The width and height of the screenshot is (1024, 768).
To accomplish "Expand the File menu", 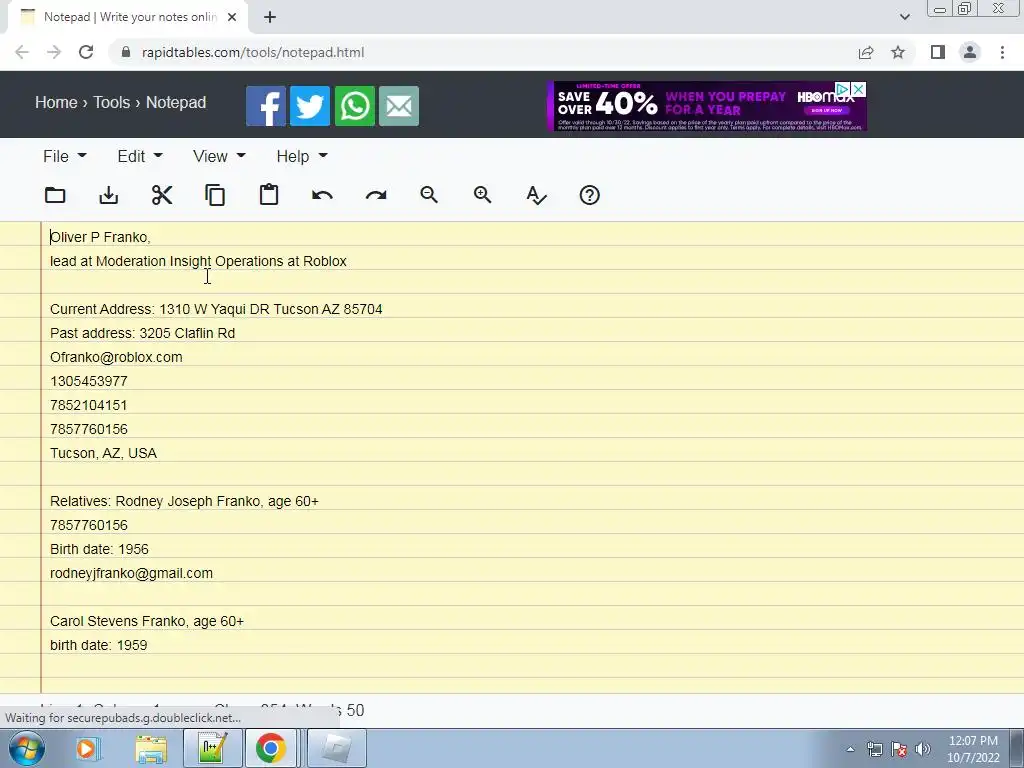I will pos(64,156).
